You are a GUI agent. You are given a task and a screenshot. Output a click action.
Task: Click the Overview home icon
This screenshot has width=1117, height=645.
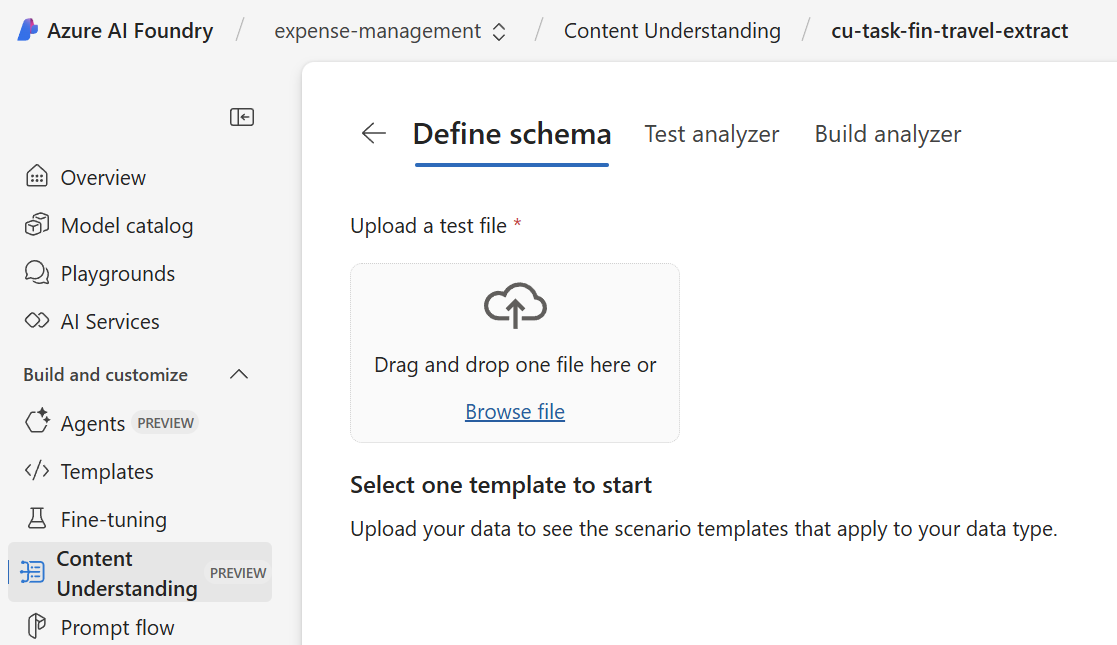[36, 176]
